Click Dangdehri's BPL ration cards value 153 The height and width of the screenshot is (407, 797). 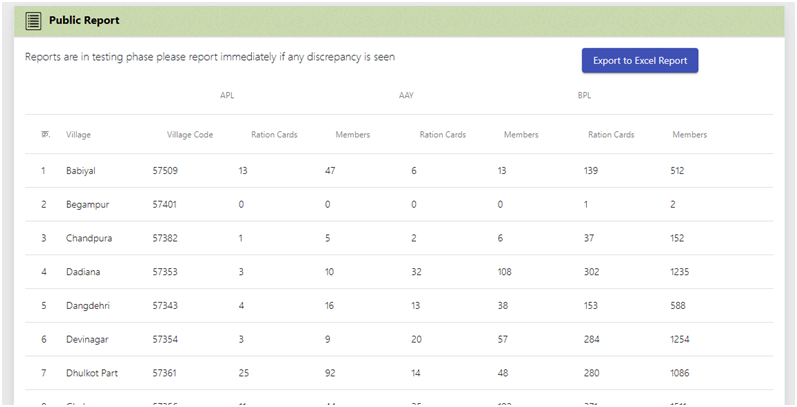click(591, 305)
